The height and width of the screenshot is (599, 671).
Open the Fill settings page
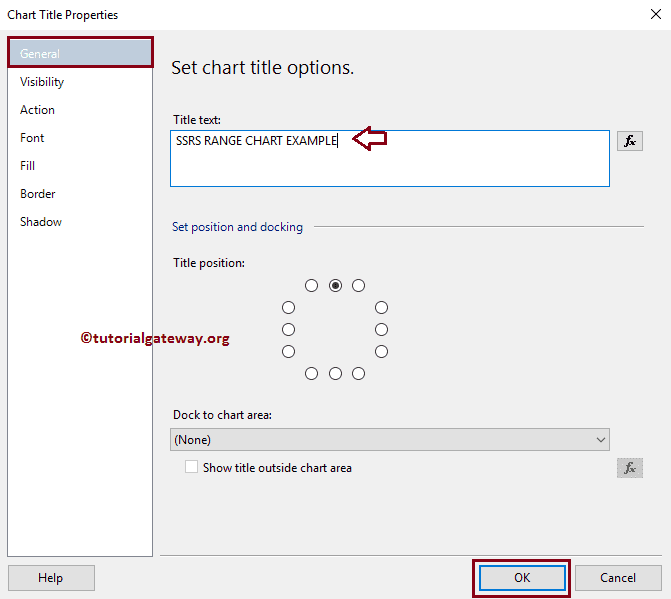tap(28, 166)
